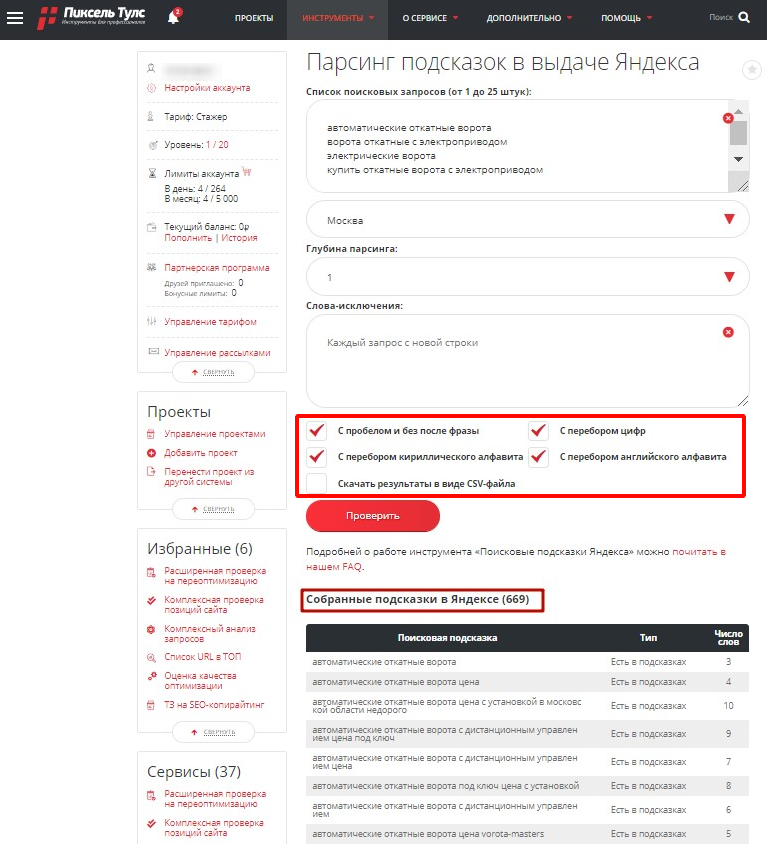Viewport: 767px width, 844px height.
Task: Expand the Инструменты menu dropdown
Action: tap(337, 18)
